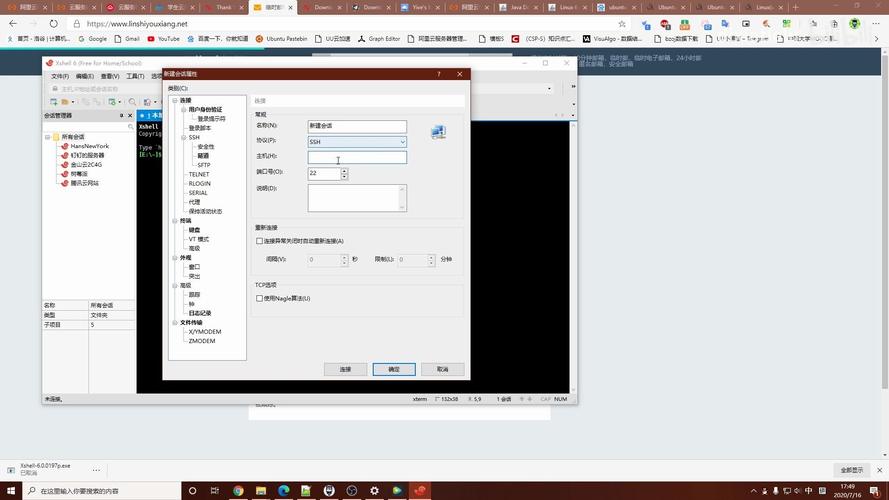889x500 pixels.
Task: Select TELNET in the category tree
Action: coord(199,174)
